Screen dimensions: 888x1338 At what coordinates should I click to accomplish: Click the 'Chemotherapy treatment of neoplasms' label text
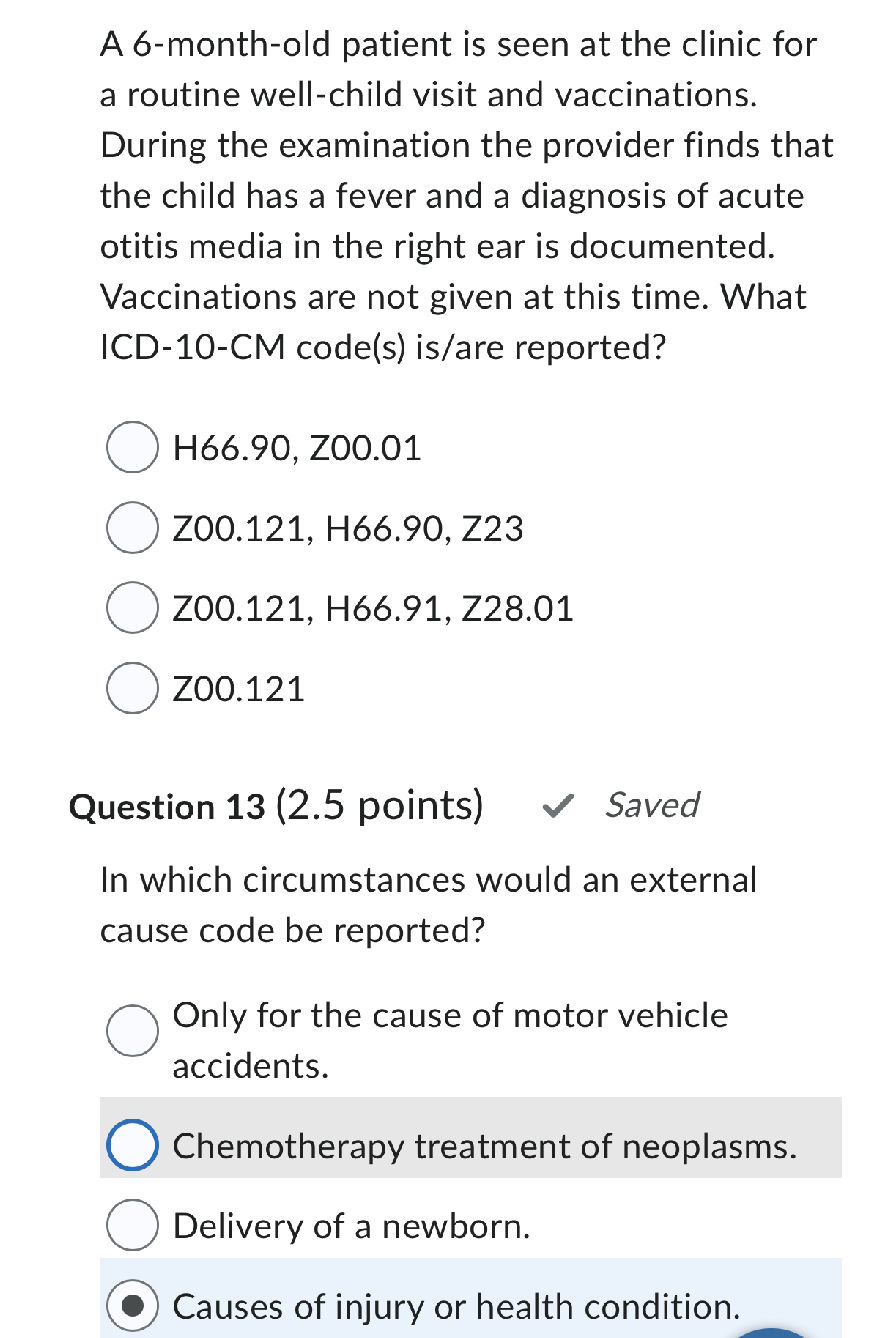pyautogui.click(x=485, y=1146)
